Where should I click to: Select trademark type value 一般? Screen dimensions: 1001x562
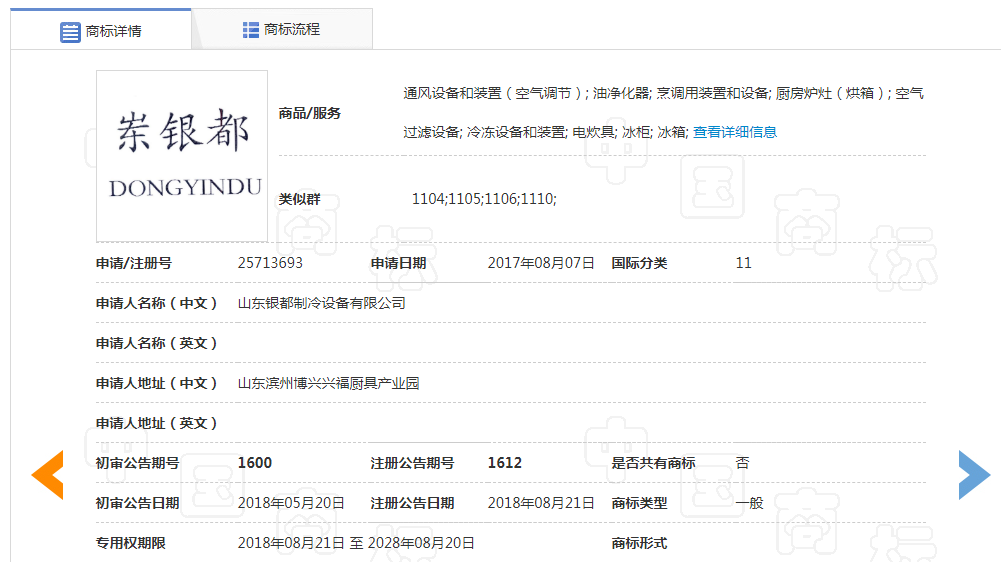pos(749,503)
